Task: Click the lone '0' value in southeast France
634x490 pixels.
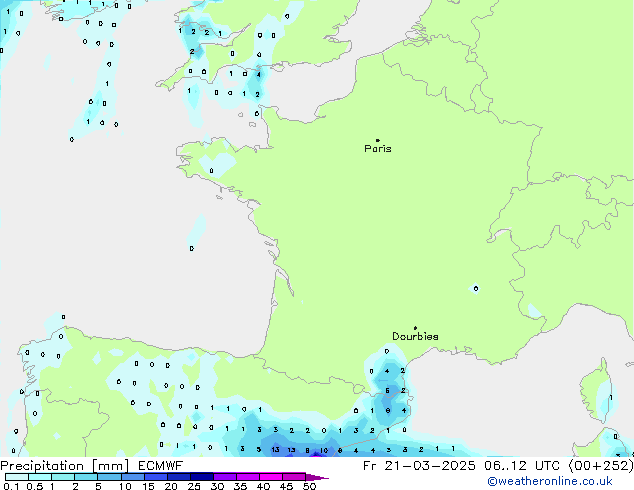Action: [476, 289]
